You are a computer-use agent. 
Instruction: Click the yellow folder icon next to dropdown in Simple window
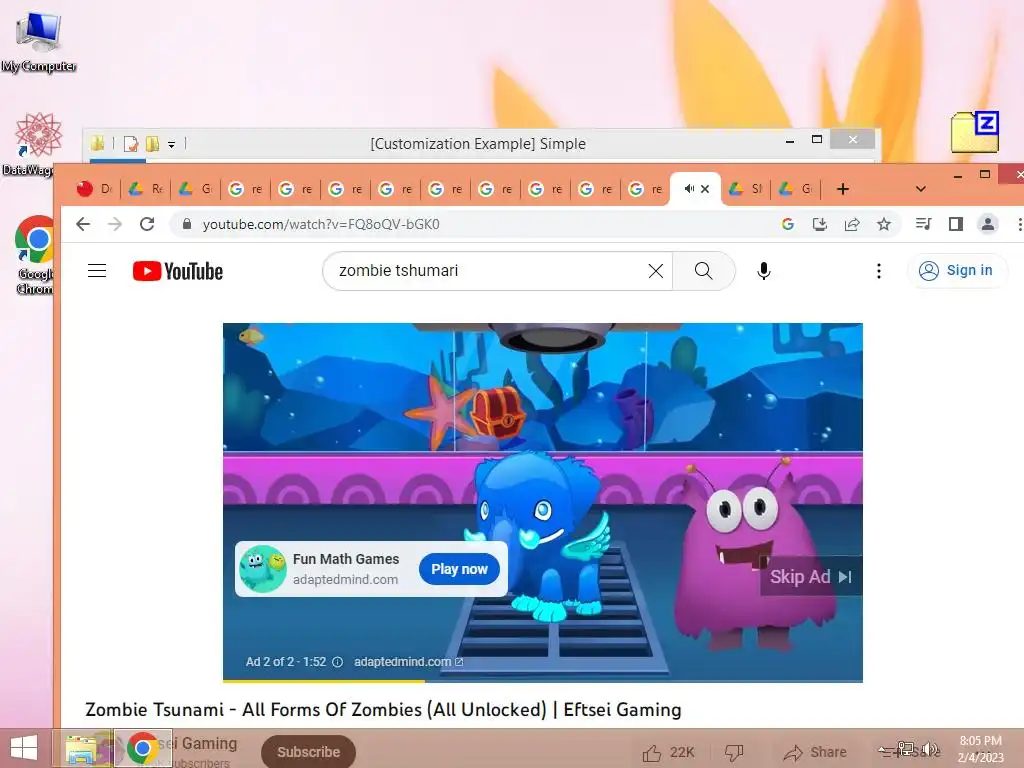point(152,144)
